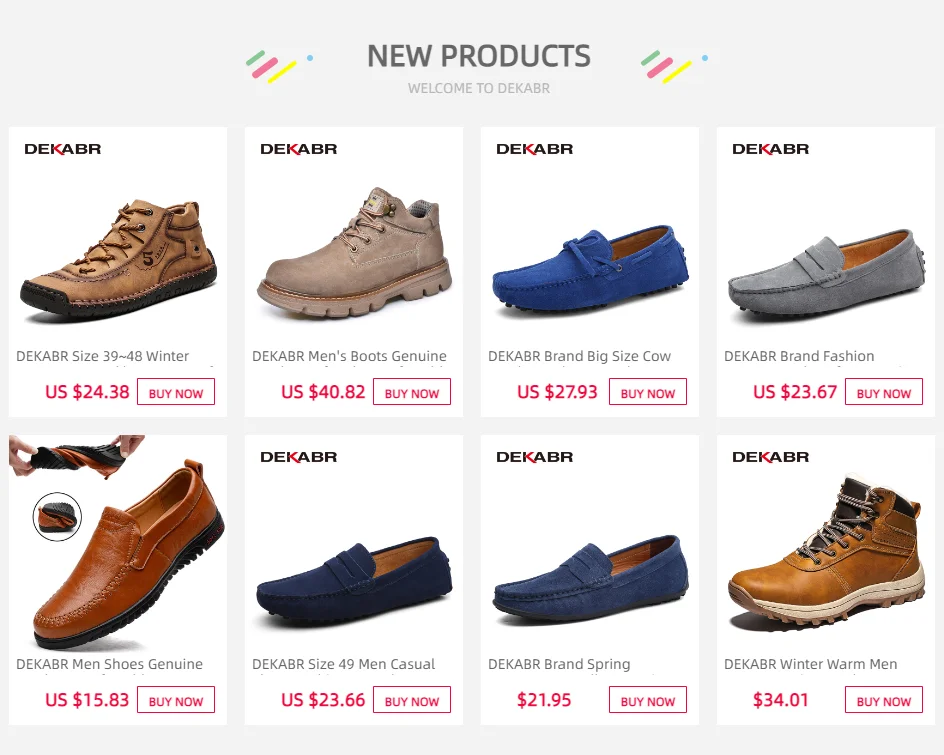
Task: Click the circular folded-shoe inset icon
Action: point(57,517)
